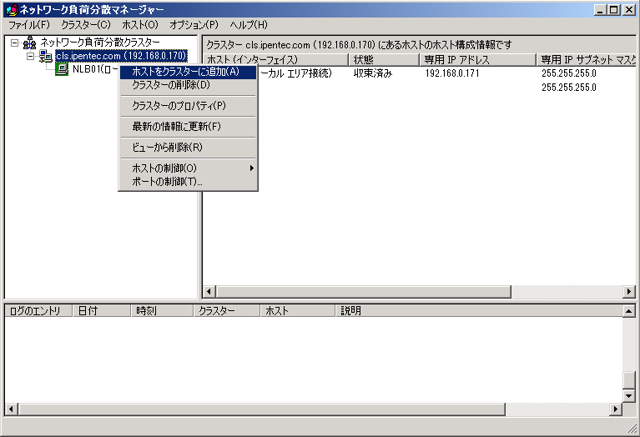Click the cls.ipentec.com cluster icon
The height and width of the screenshot is (437, 640).
point(45,56)
